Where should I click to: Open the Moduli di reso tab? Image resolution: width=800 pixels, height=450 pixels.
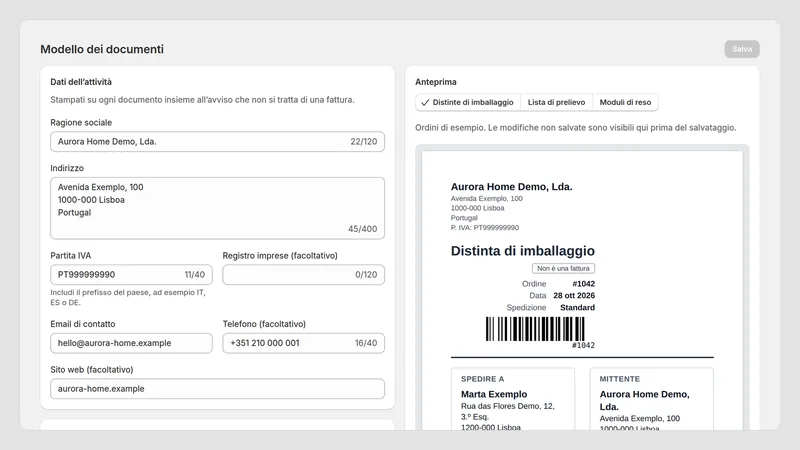(625, 102)
